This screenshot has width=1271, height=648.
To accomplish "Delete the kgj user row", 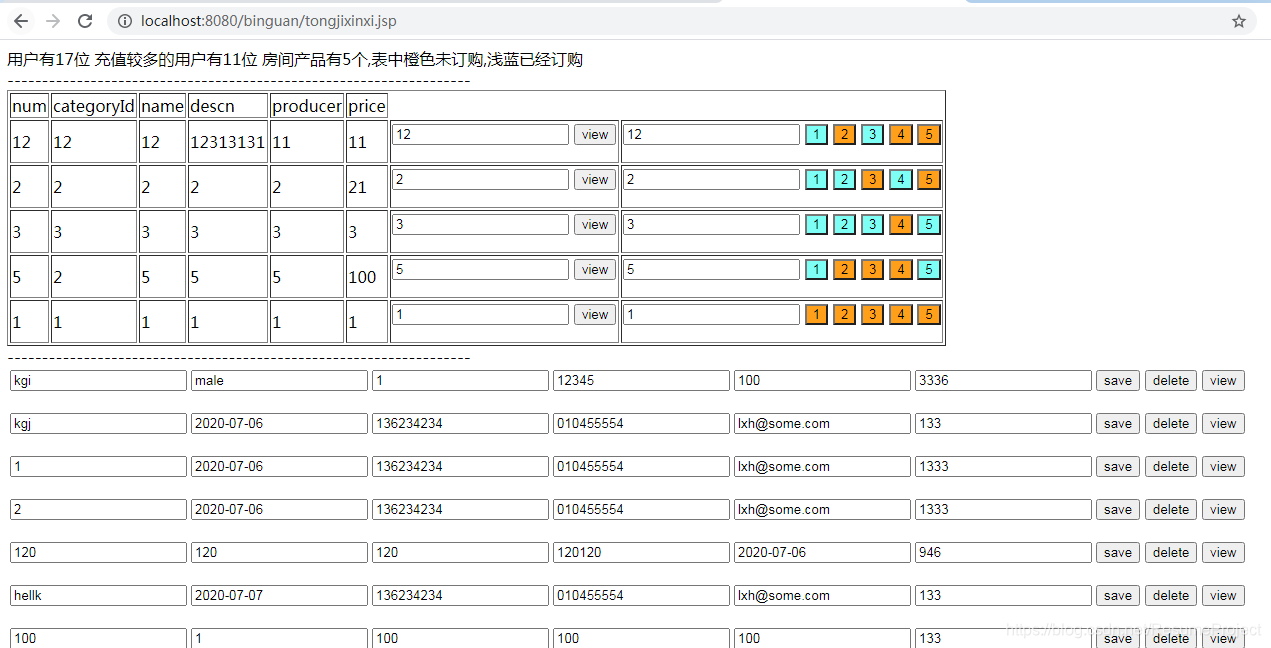I will point(1171,424).
